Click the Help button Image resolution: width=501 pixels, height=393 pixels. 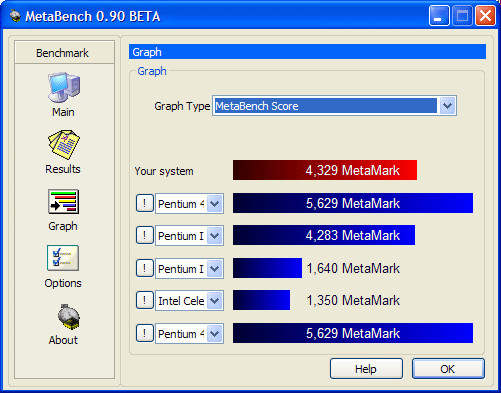coord(366,369)
